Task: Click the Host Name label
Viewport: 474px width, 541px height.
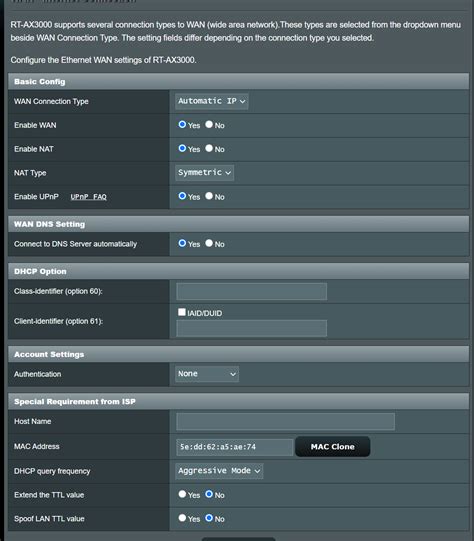Action: pyautogui.click(x=32, y=421)
